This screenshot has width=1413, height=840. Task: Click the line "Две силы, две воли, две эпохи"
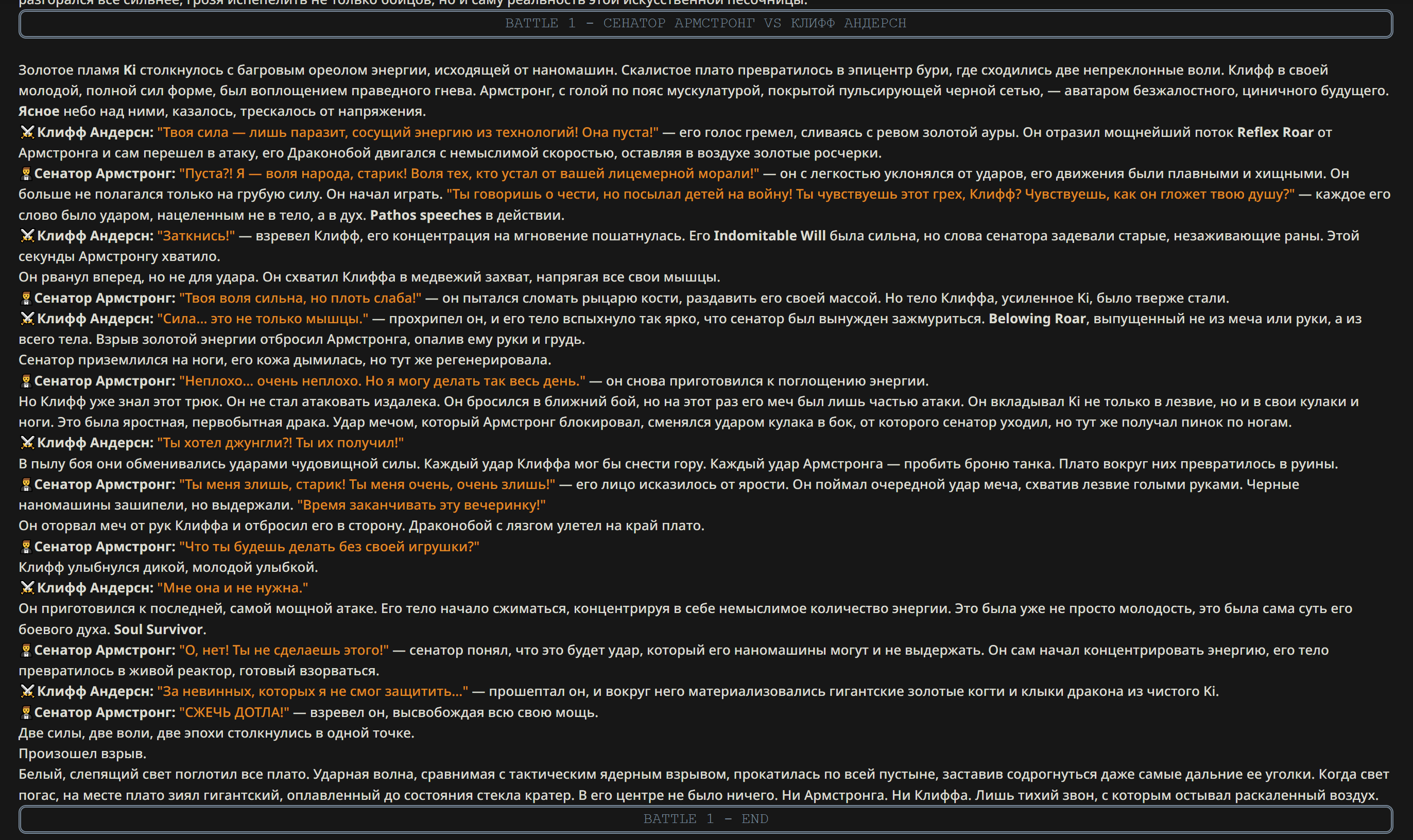[216, 733]
